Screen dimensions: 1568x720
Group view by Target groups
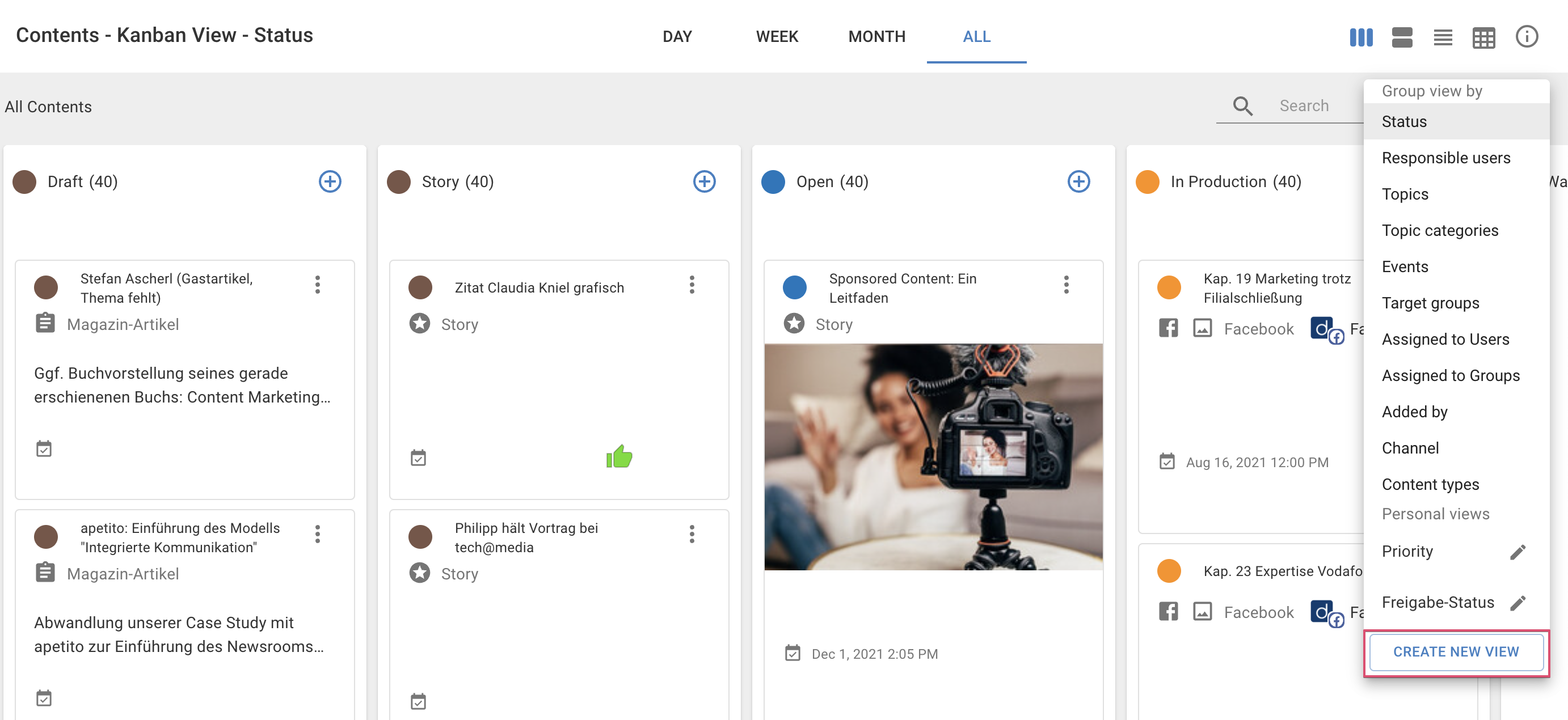tap(1456, 303)
